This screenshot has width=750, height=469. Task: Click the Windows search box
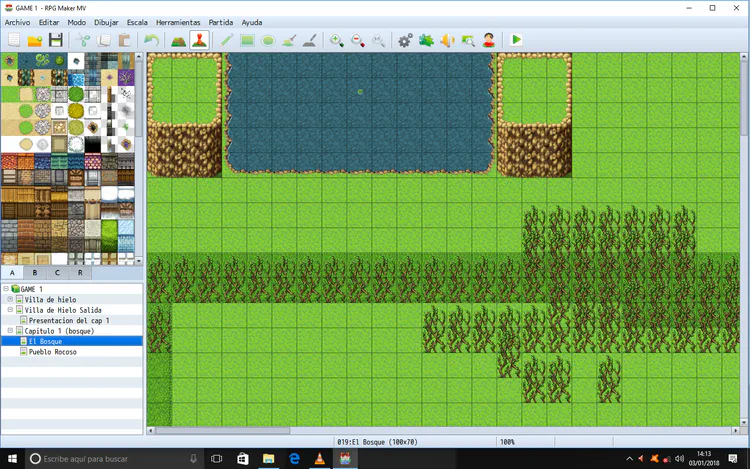(115, 459)
